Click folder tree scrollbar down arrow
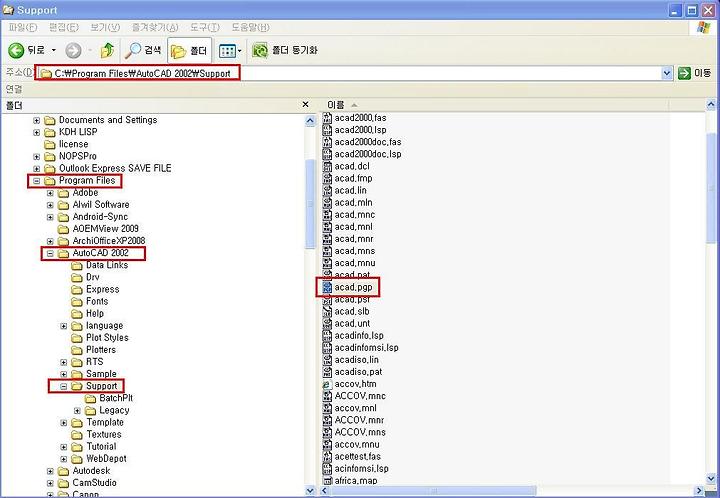Screen dimensions: 720x498 coord(310,490)
